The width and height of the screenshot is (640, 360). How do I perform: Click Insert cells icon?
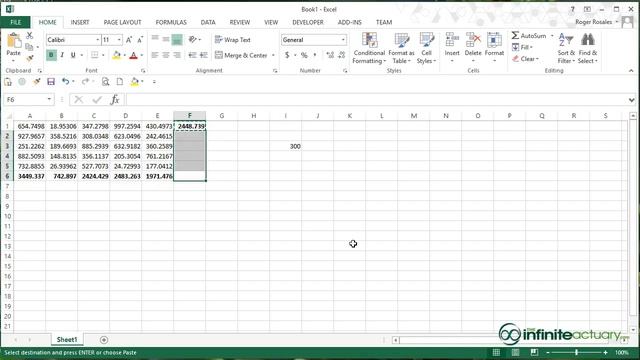click(452, 41)
